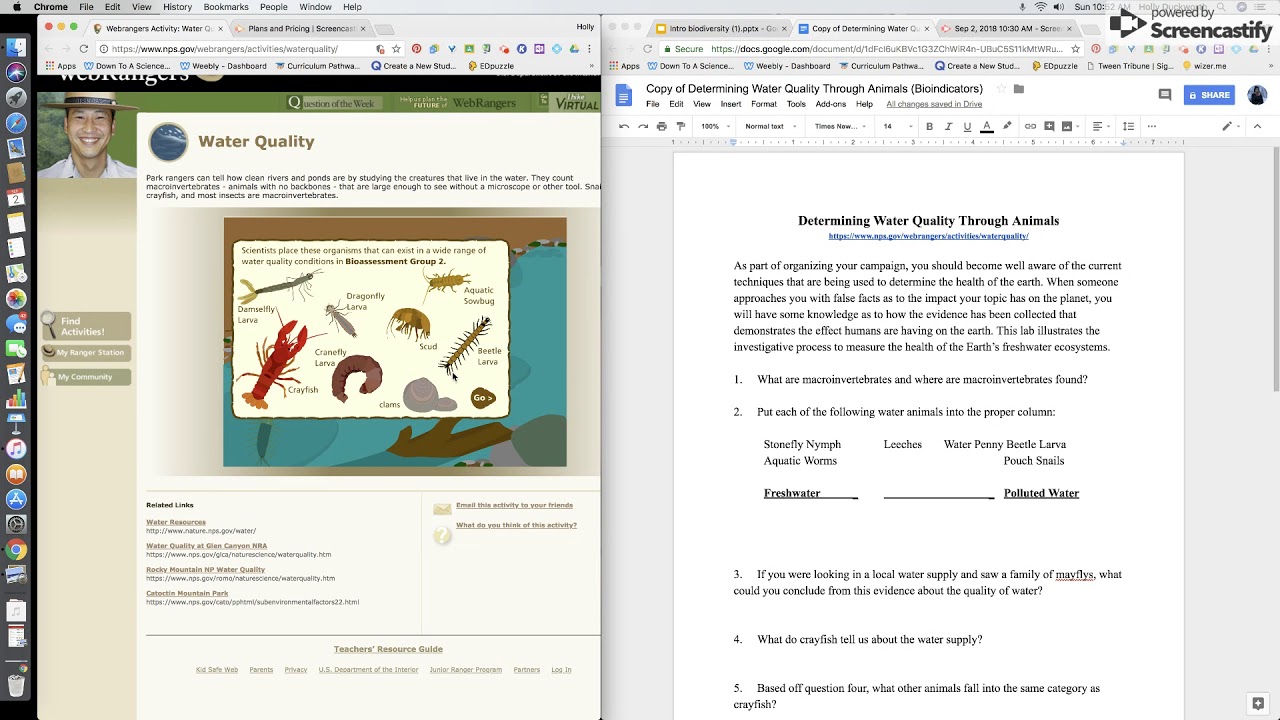Toggle bold formatting in Docs

point(929,126)
